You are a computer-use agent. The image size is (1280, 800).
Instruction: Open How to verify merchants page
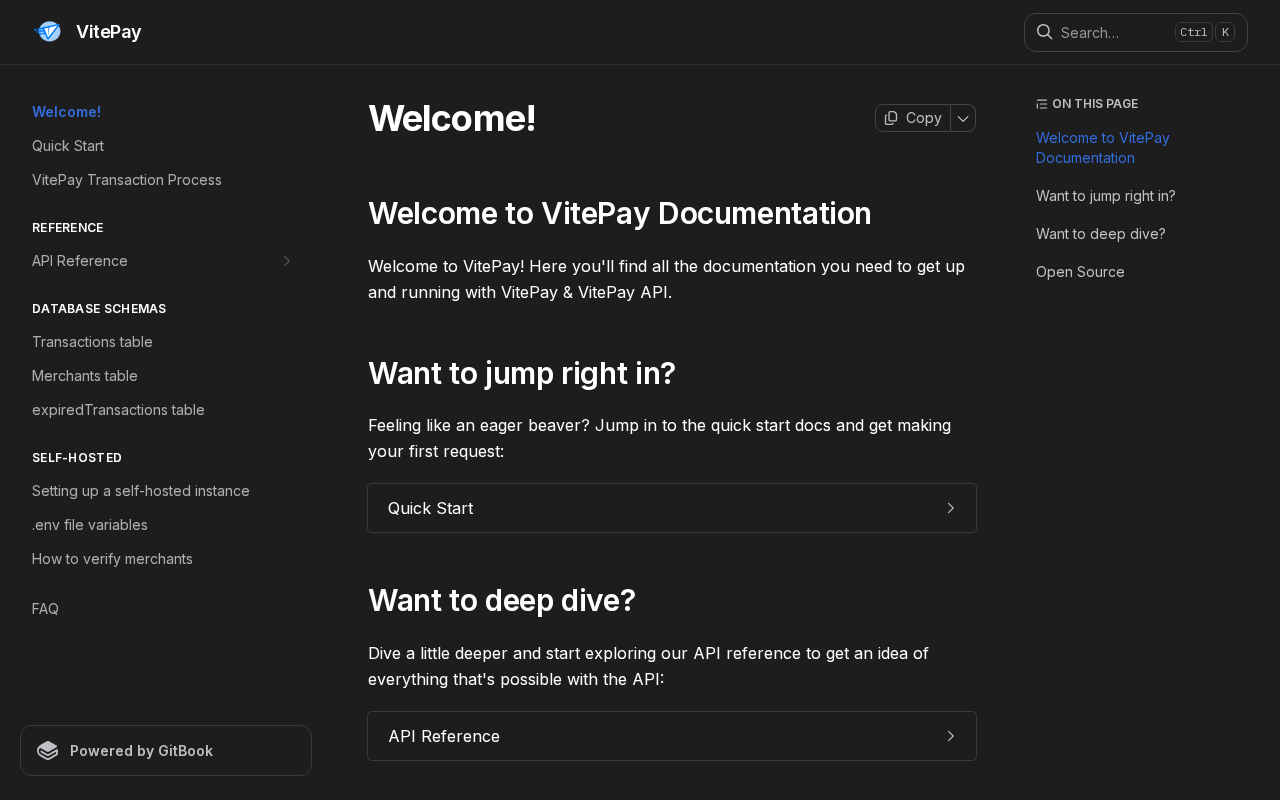[112, 559]
